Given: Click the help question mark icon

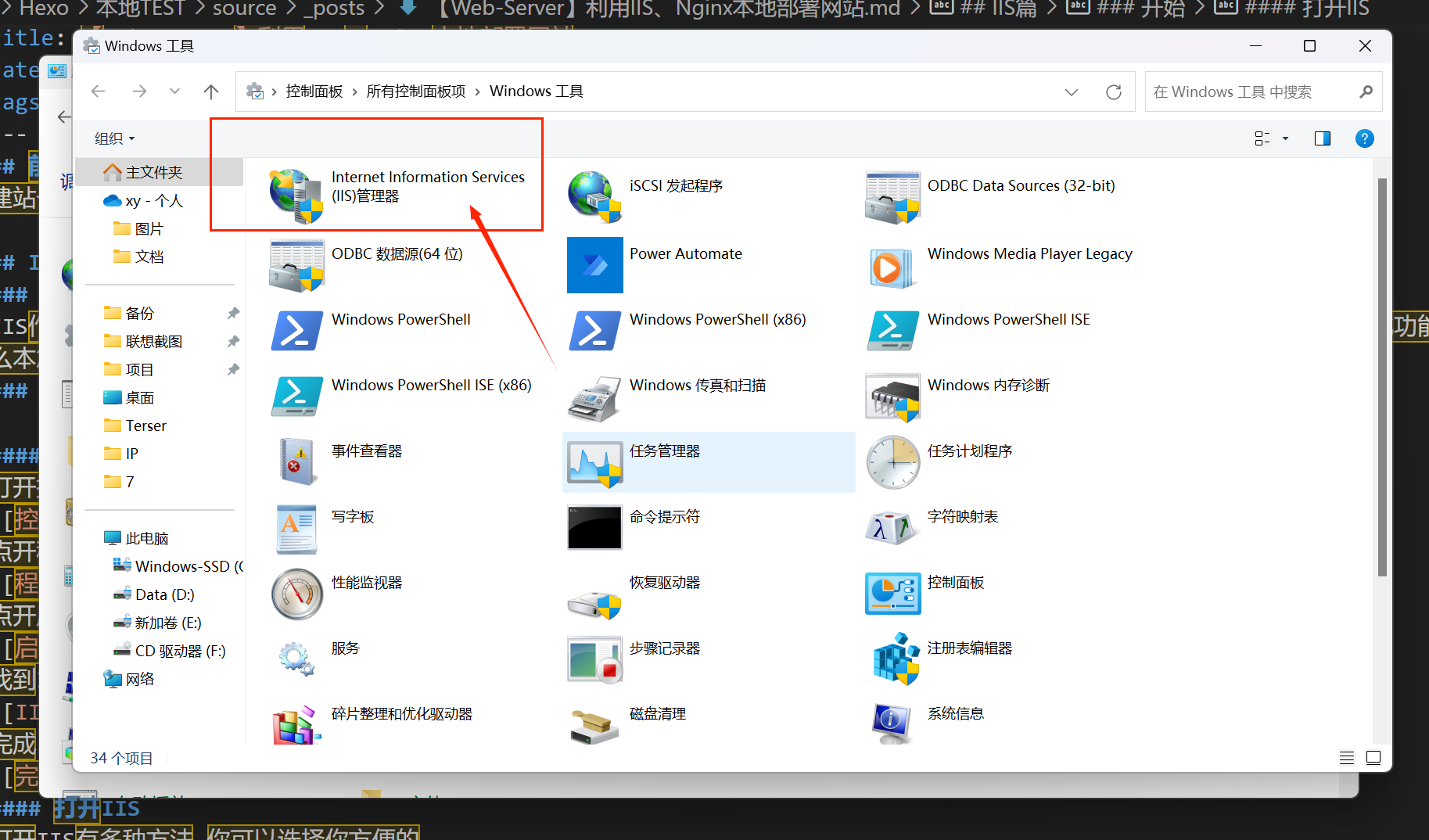Looking at the screenshot, I should click(x=1364, y=138).
